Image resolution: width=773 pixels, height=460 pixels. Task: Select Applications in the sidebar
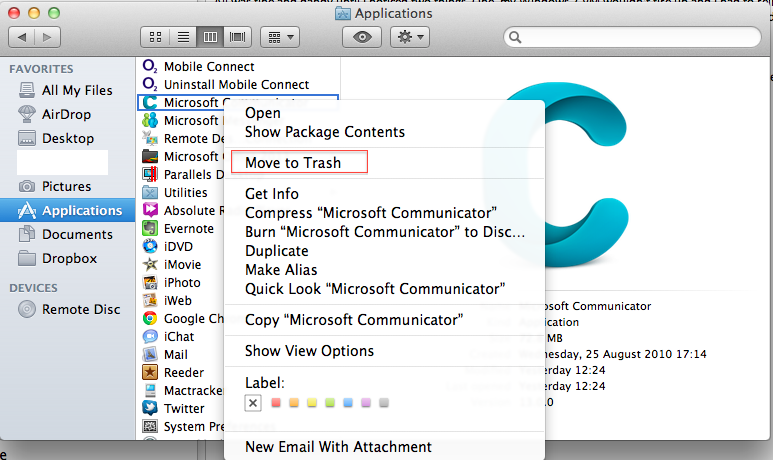(x=68, y=211)
